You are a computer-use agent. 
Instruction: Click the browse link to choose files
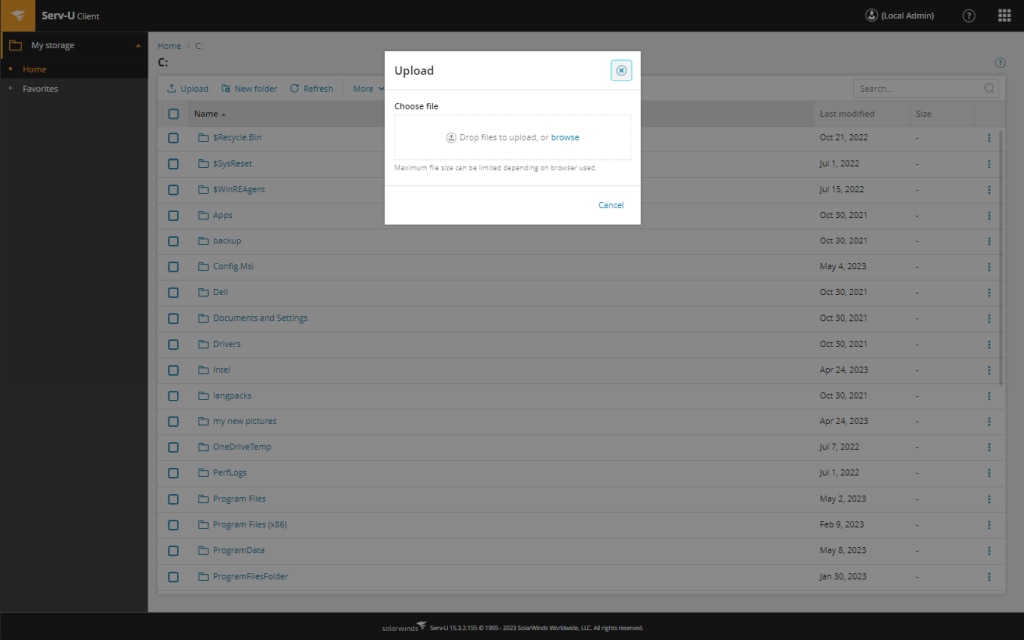pos(567,136)
